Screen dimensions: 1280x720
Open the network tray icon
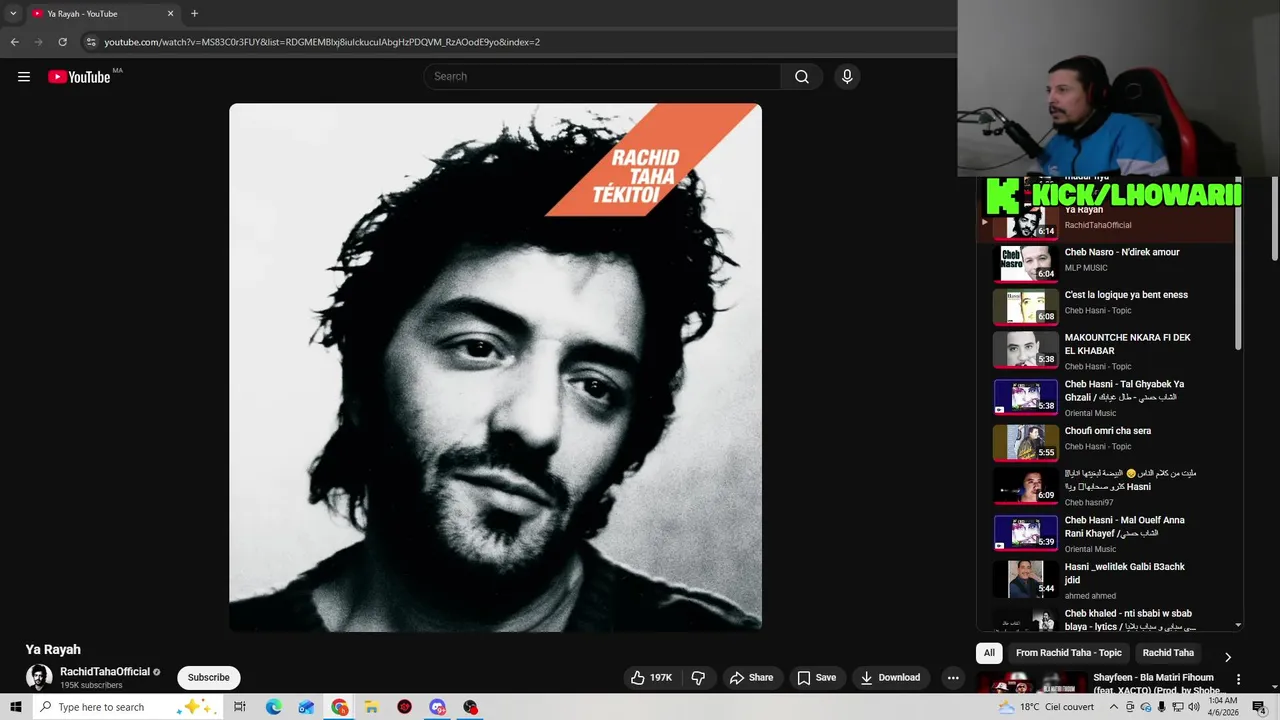(x=1177, y=707)
